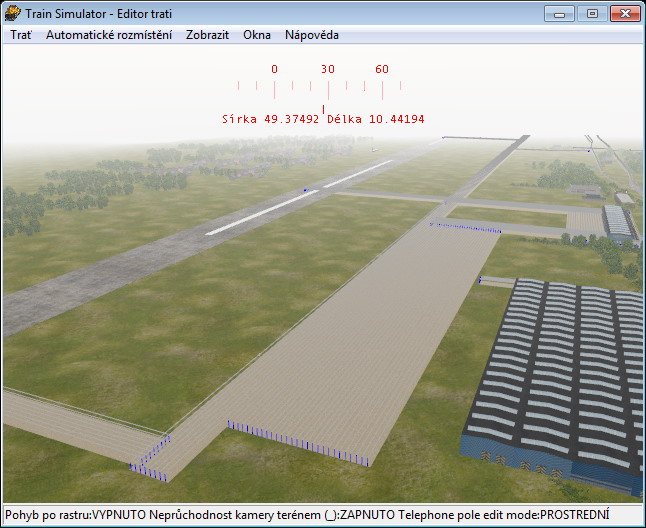Viewport: 646px width, 528px height.
Task: Click the compass heading 30 mark
Action: (x=328, y=69)
